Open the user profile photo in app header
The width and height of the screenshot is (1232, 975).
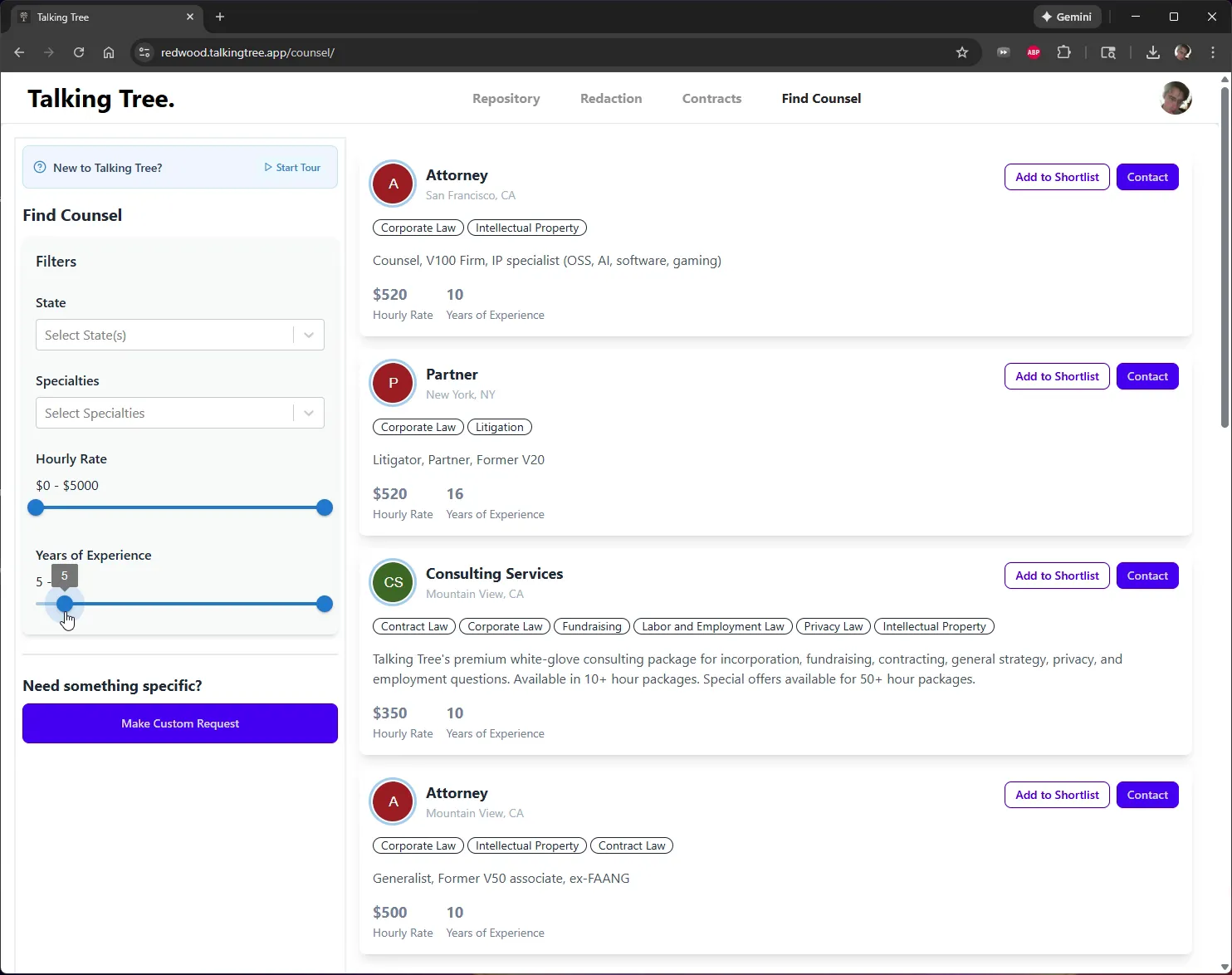[x=1176, y=98]
